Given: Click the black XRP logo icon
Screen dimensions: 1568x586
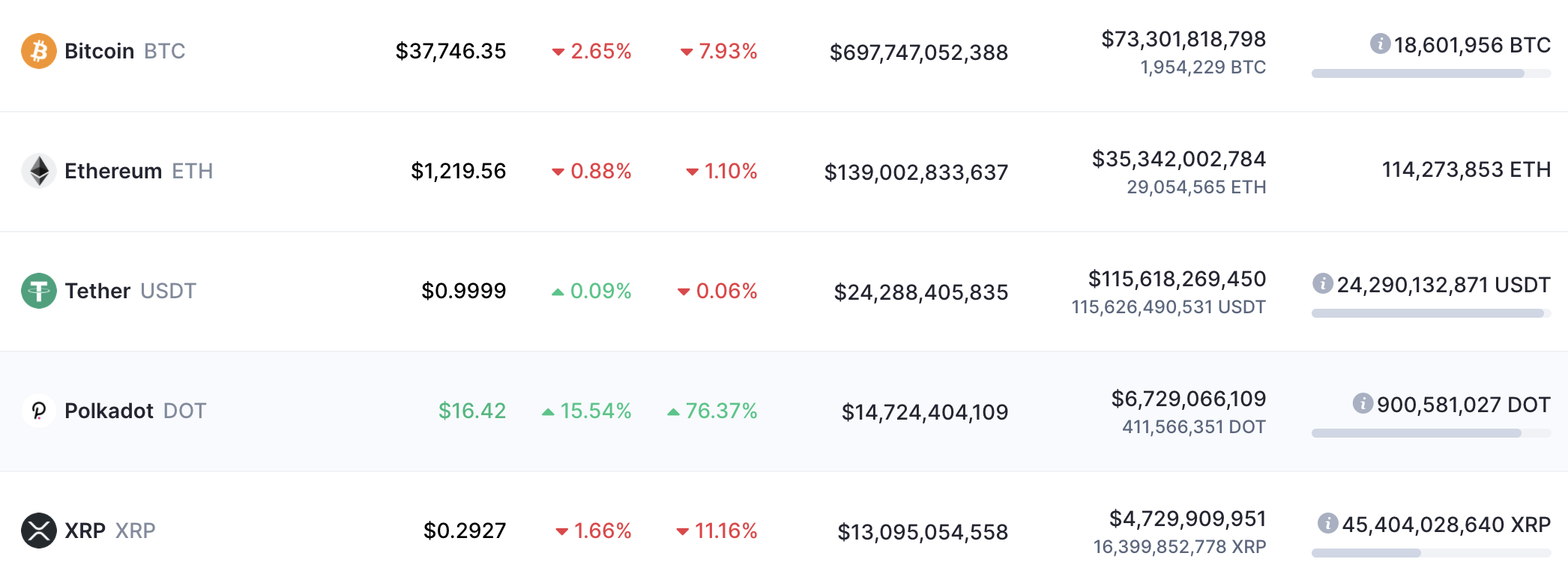Looking at the screenshot, I should [x=39, y=531].
